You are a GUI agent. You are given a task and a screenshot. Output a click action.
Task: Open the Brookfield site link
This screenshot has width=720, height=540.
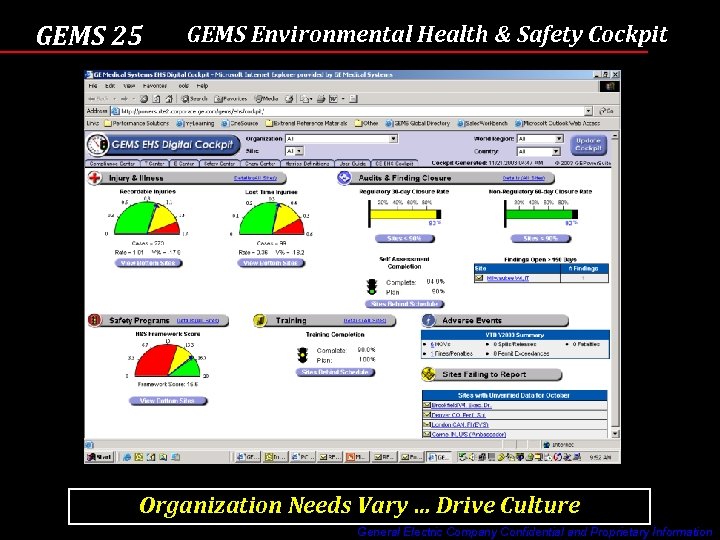(461, 405)
